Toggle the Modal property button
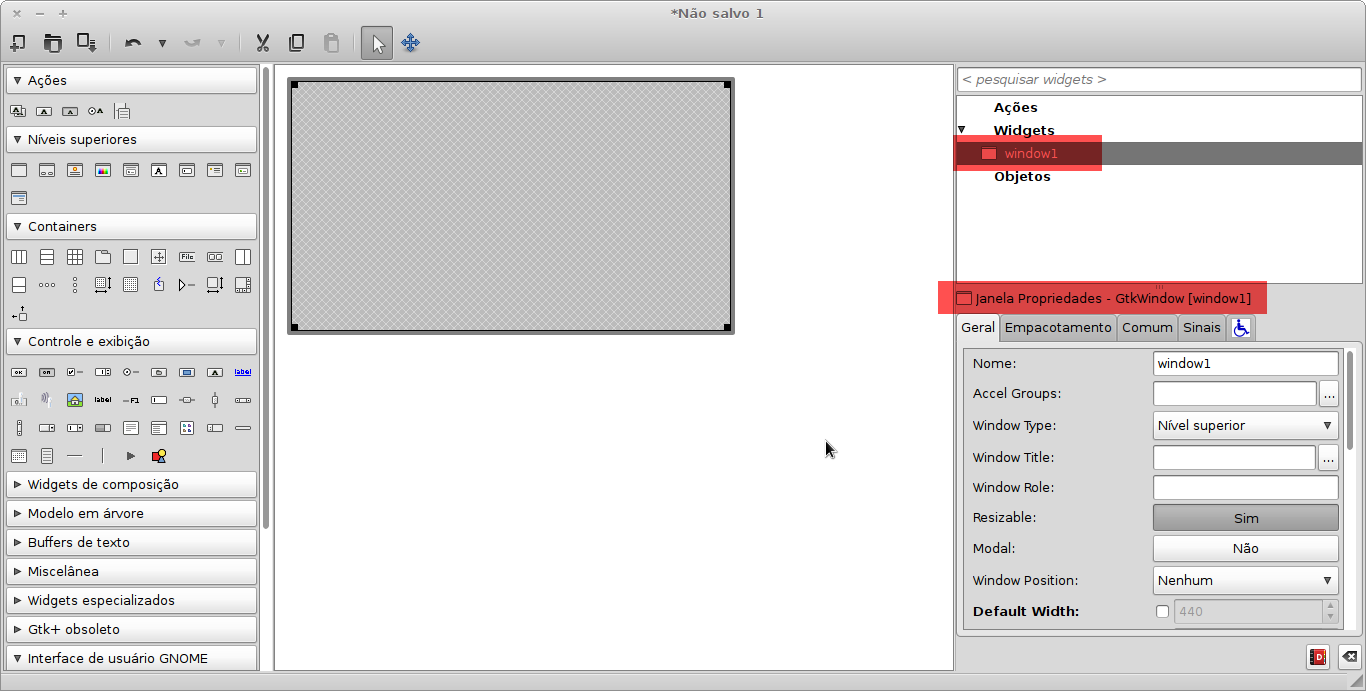1366x691 pixels. 1245,548
